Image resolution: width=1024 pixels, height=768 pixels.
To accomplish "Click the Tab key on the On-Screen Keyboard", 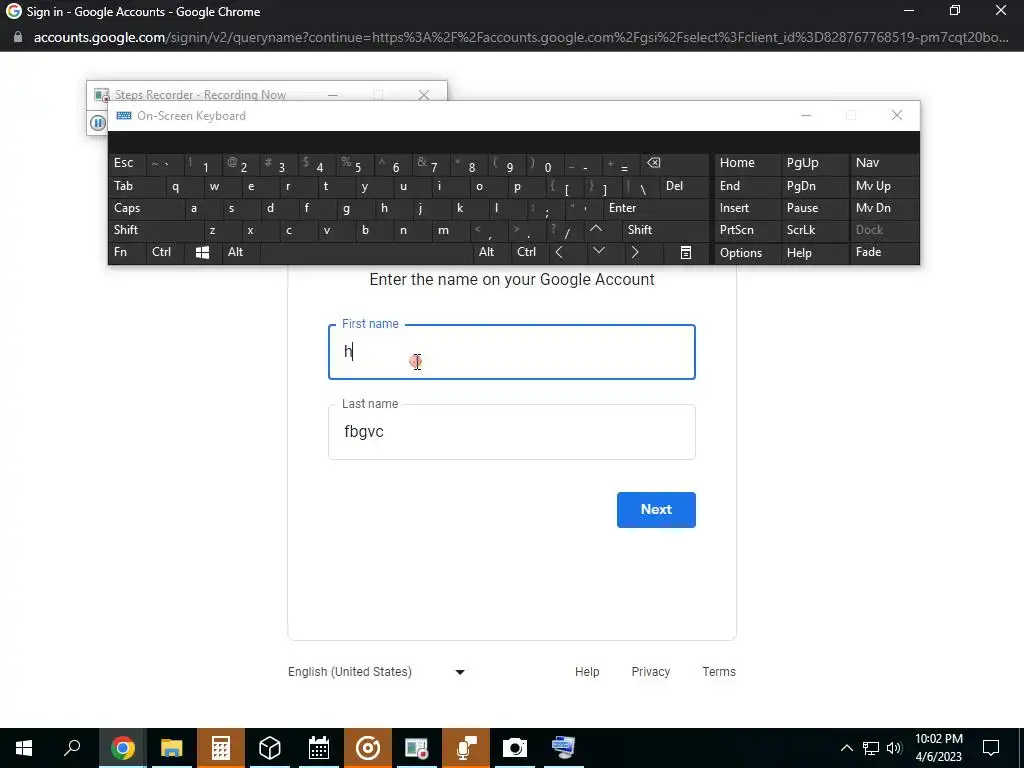I will pyautogui.click(x=136, y=187).
